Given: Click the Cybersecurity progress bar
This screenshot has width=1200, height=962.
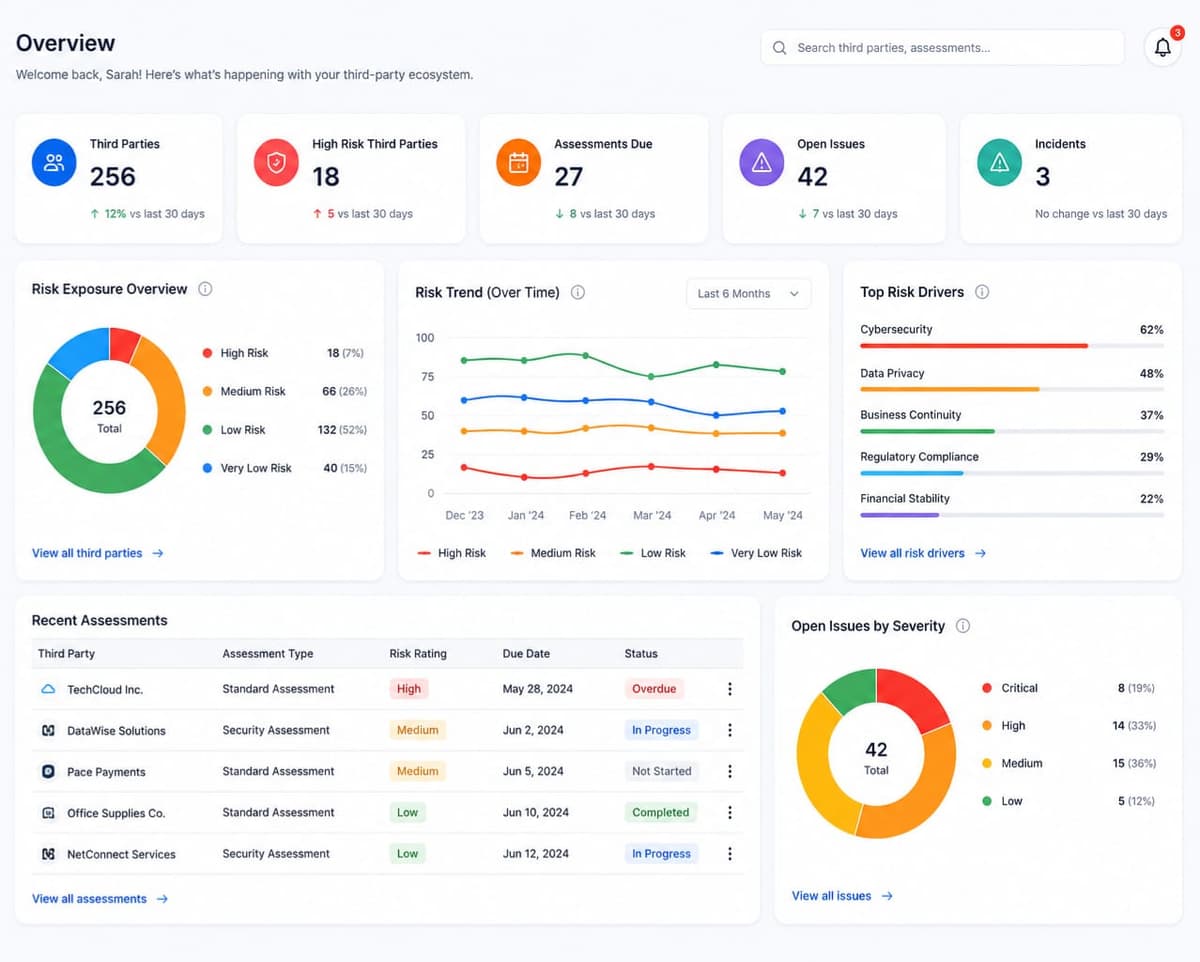Looking at the screenshot, I should pos(1012,346).
